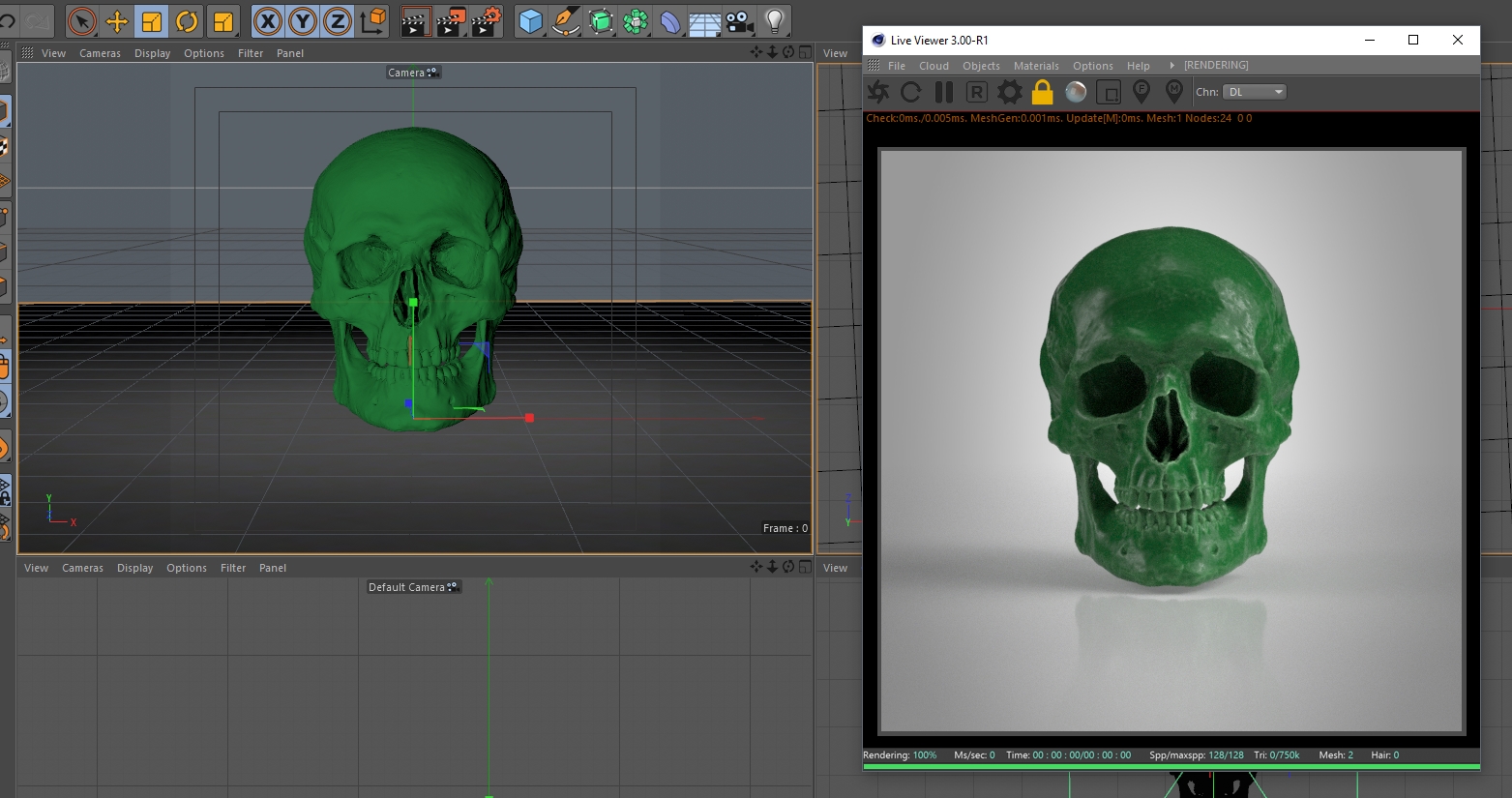Image resolution: width=1512 pixels, height=798 pixels.
Task: Add a Light object with bulb icon
Action: pos(774,21)
